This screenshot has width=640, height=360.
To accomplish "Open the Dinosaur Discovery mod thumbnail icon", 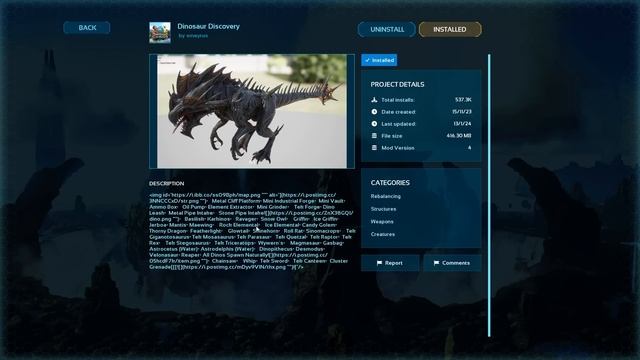I will [160, 32].
